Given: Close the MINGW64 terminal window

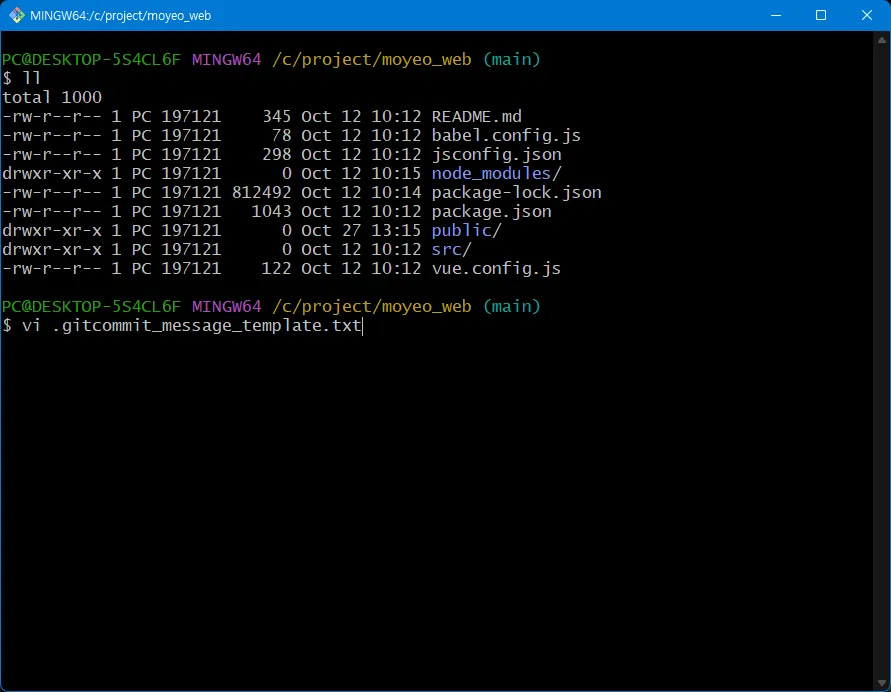Looking at the screenshot, I should (867, 15).
